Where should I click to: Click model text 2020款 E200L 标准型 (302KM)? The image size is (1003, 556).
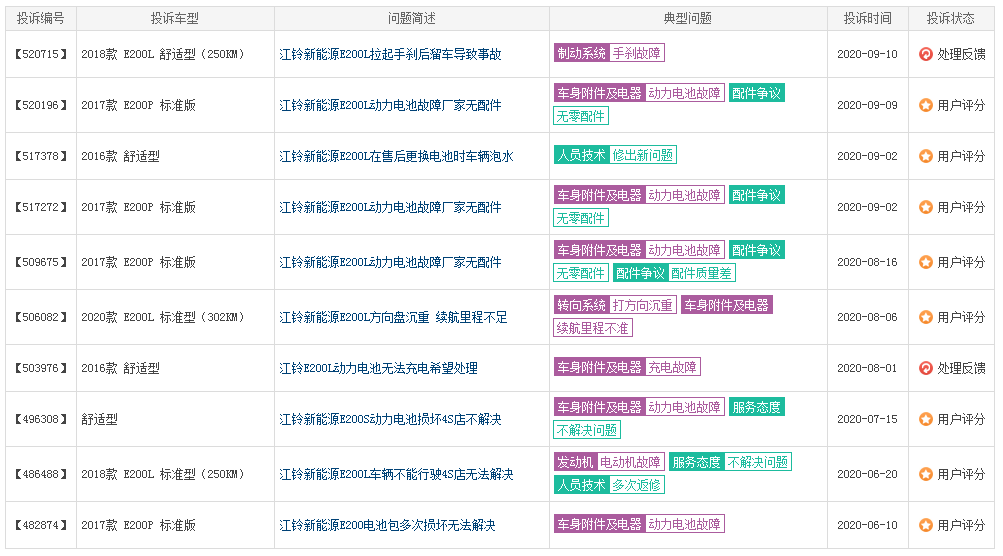[x=162, y=317]
